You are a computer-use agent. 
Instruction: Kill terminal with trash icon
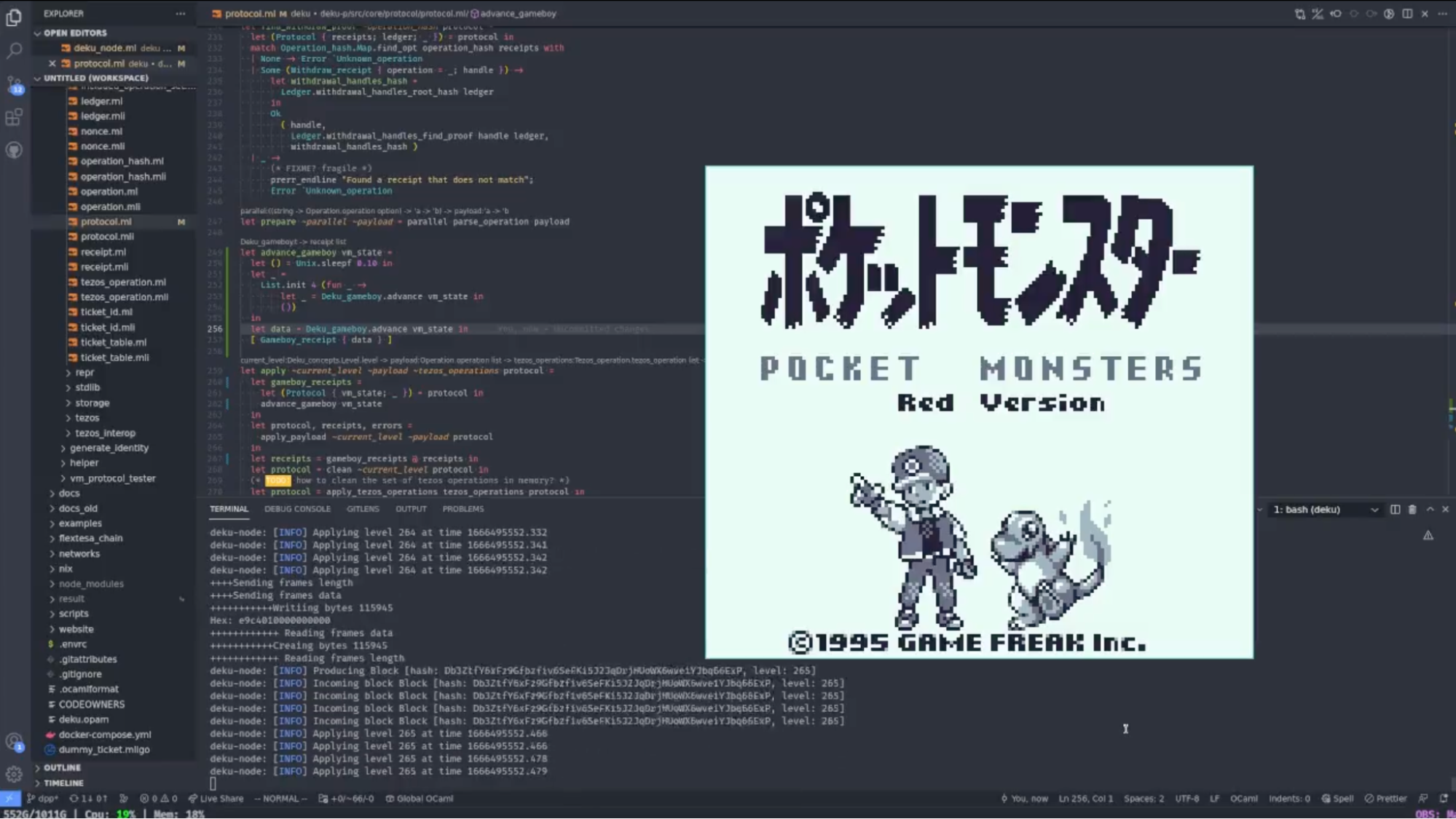(1412, 510)
